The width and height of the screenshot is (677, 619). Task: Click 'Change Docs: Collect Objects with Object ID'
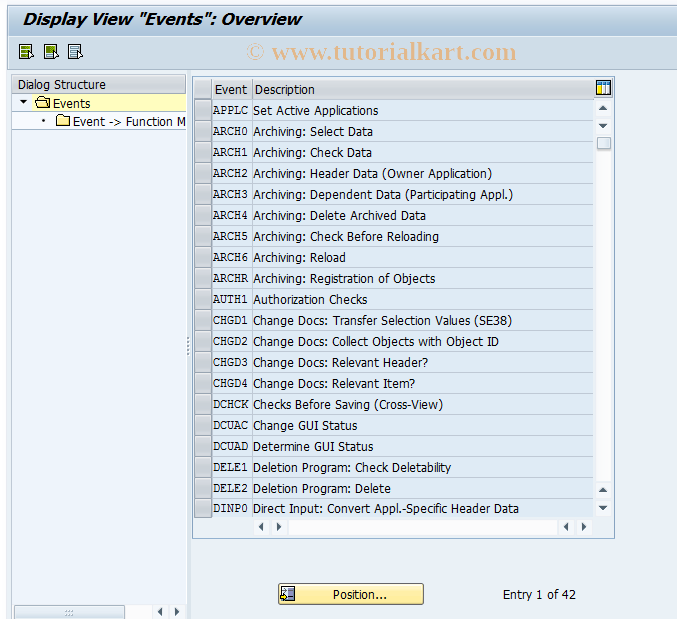376,341
